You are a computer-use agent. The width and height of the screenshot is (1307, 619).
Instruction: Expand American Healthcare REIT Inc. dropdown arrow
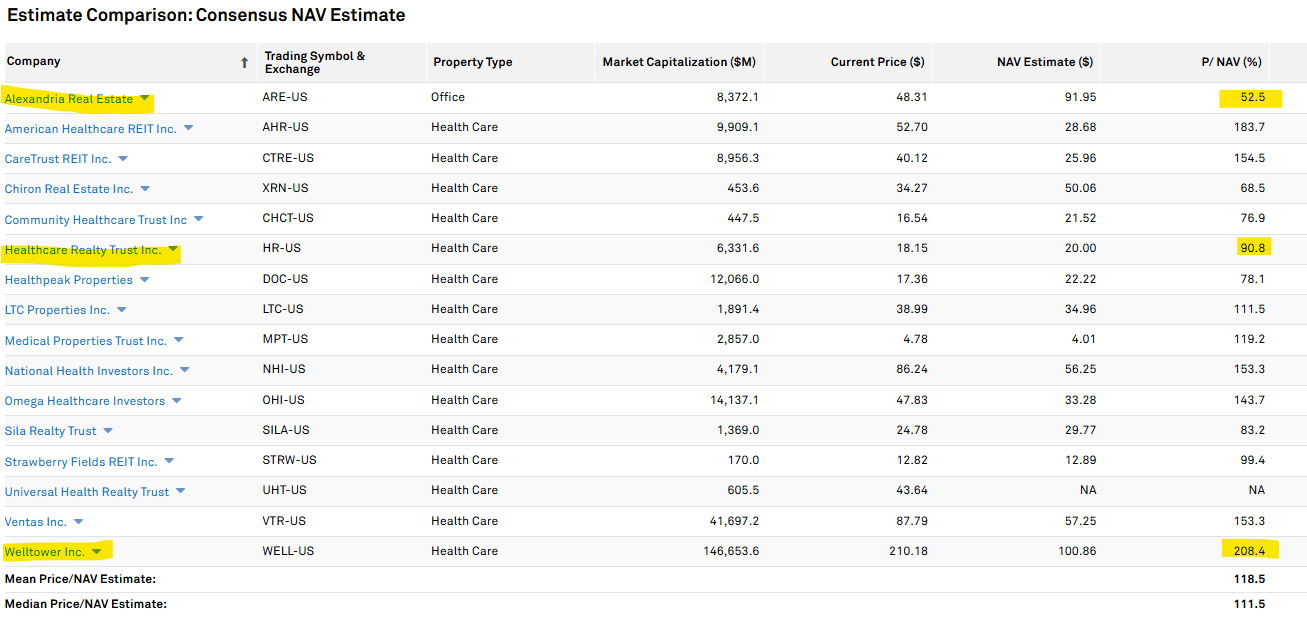(188, 128)
